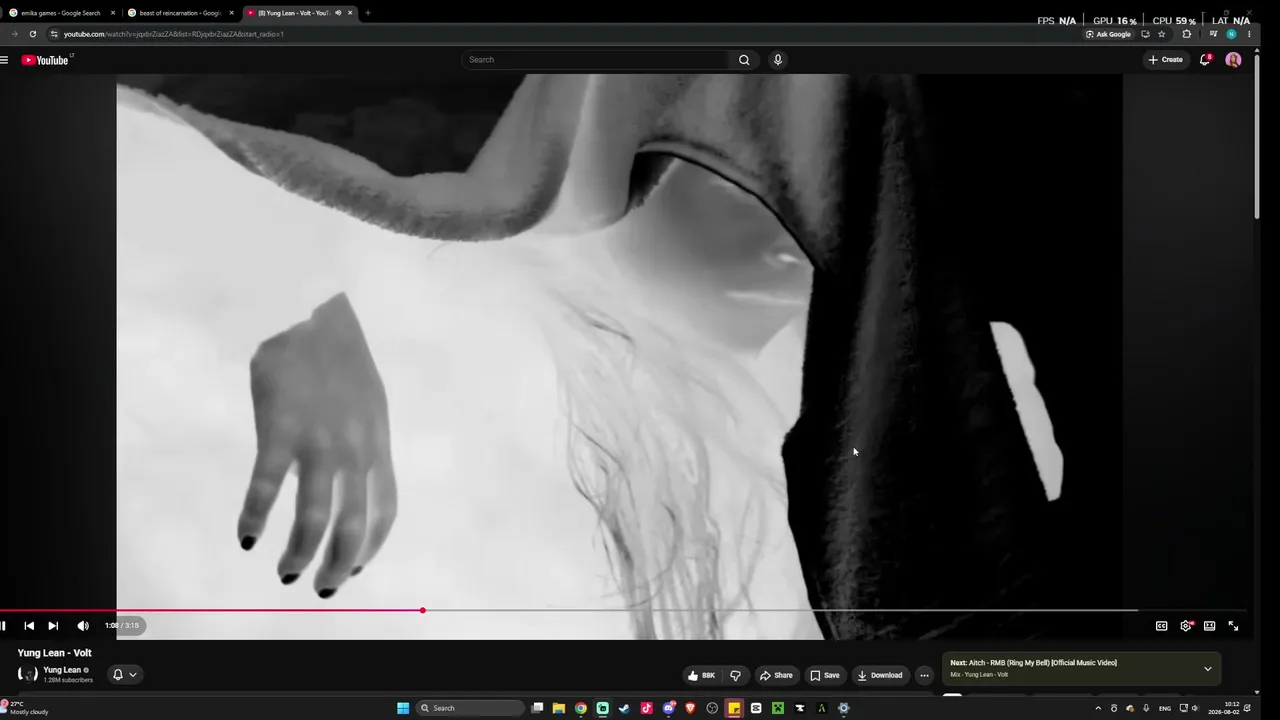Click the youtube.com address bar URL
1280x720 pixels.
[x=174, y=34]
